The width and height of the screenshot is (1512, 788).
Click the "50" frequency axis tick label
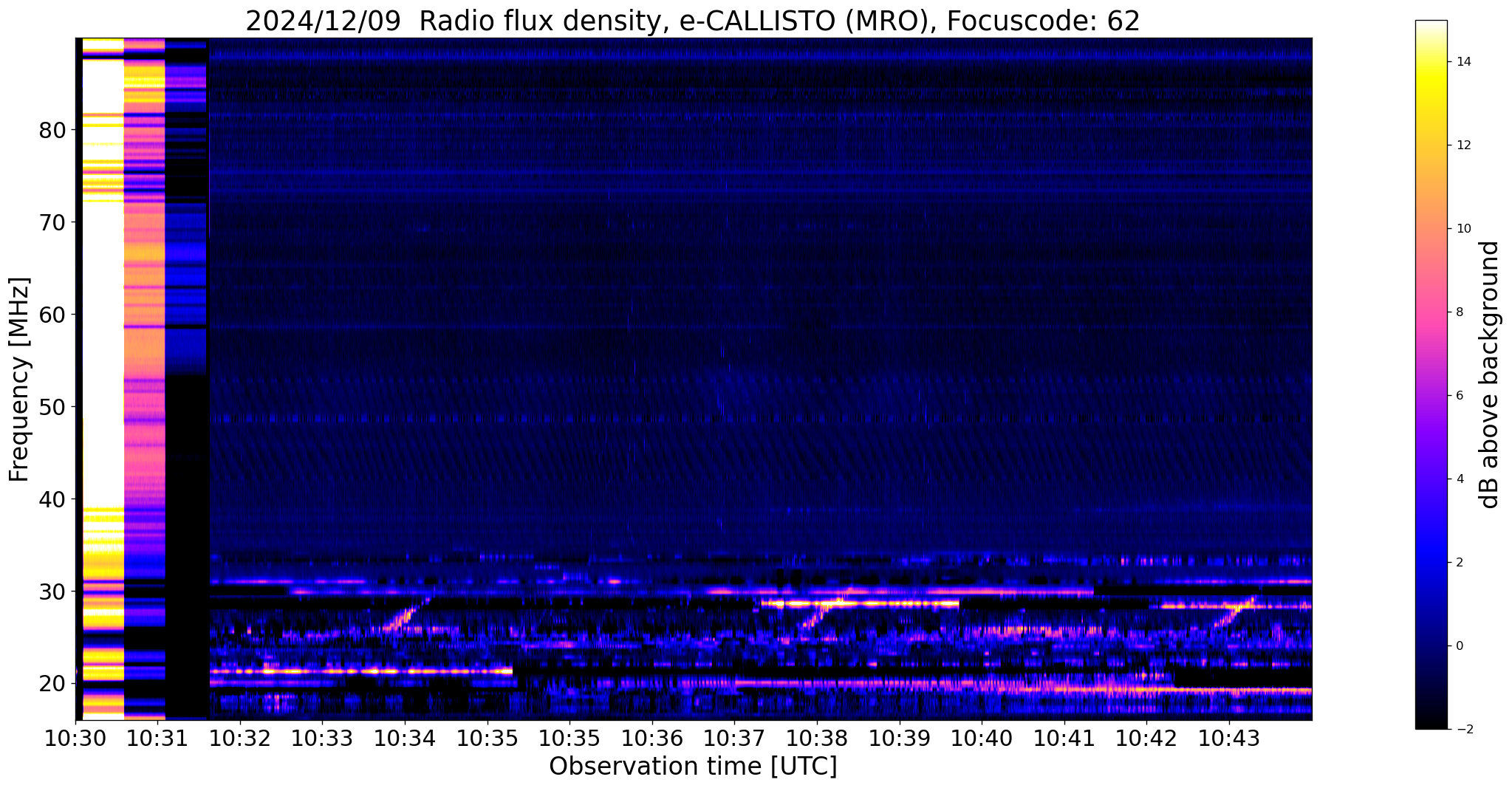[52, 407]
